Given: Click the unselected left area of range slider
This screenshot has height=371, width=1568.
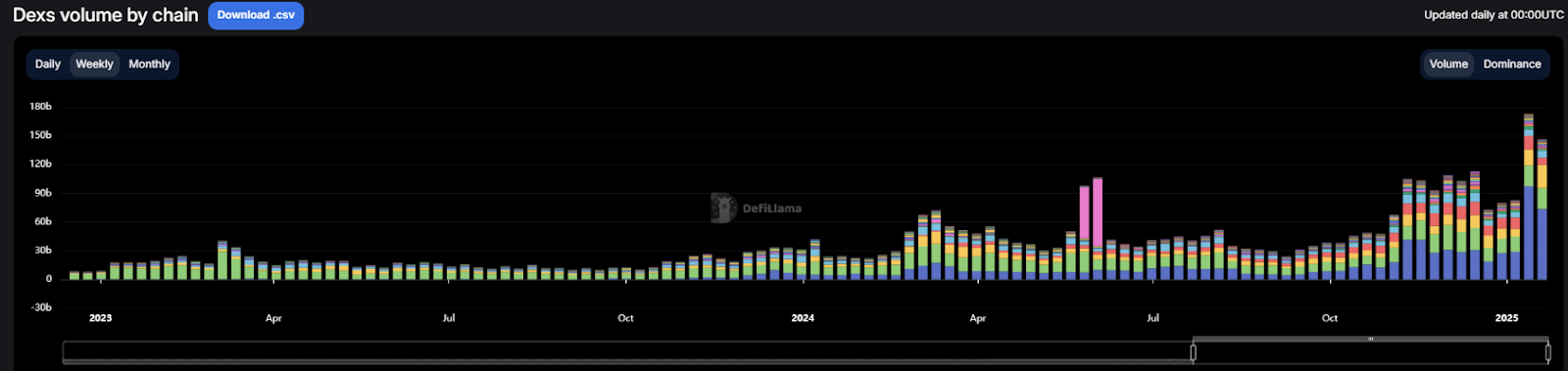Looking at the screenshot, I should [x=627, y=352].
